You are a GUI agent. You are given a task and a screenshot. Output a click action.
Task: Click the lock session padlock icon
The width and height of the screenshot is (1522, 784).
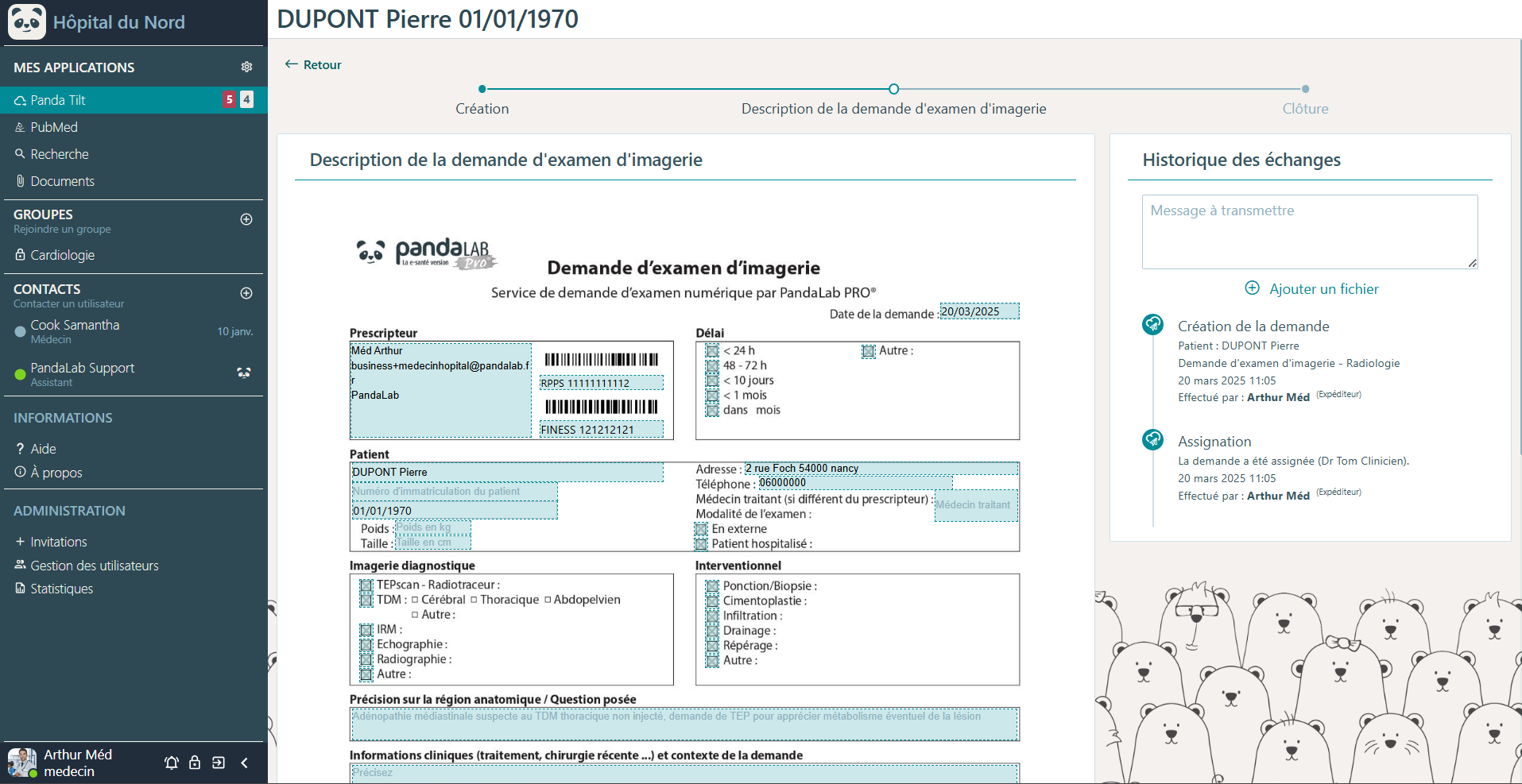coord(195,763)
